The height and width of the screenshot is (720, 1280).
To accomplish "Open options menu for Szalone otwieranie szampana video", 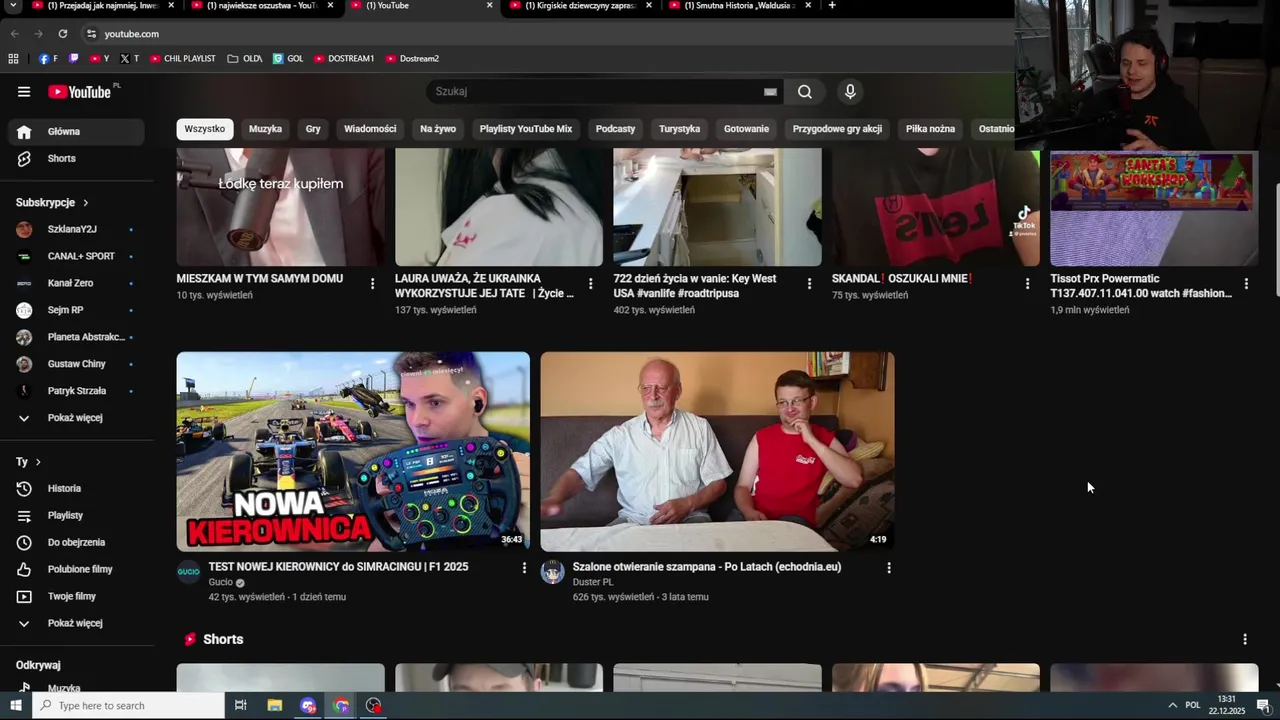I will click(888, 568).
